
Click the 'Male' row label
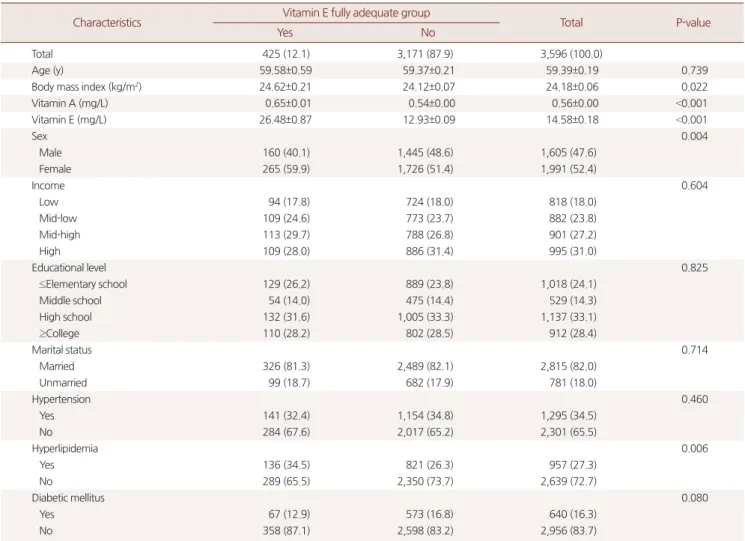[x=50, y=152]
